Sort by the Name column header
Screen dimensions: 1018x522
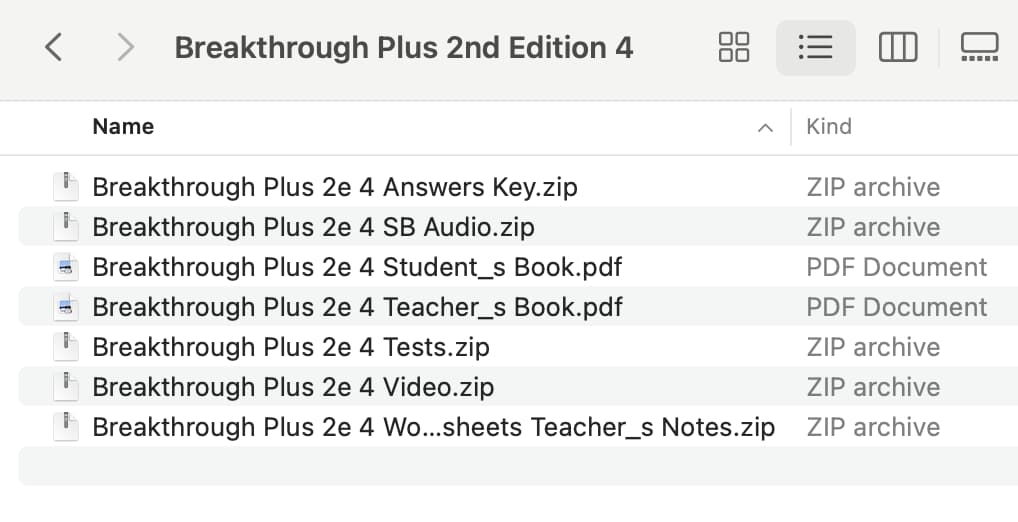(123, 127)
